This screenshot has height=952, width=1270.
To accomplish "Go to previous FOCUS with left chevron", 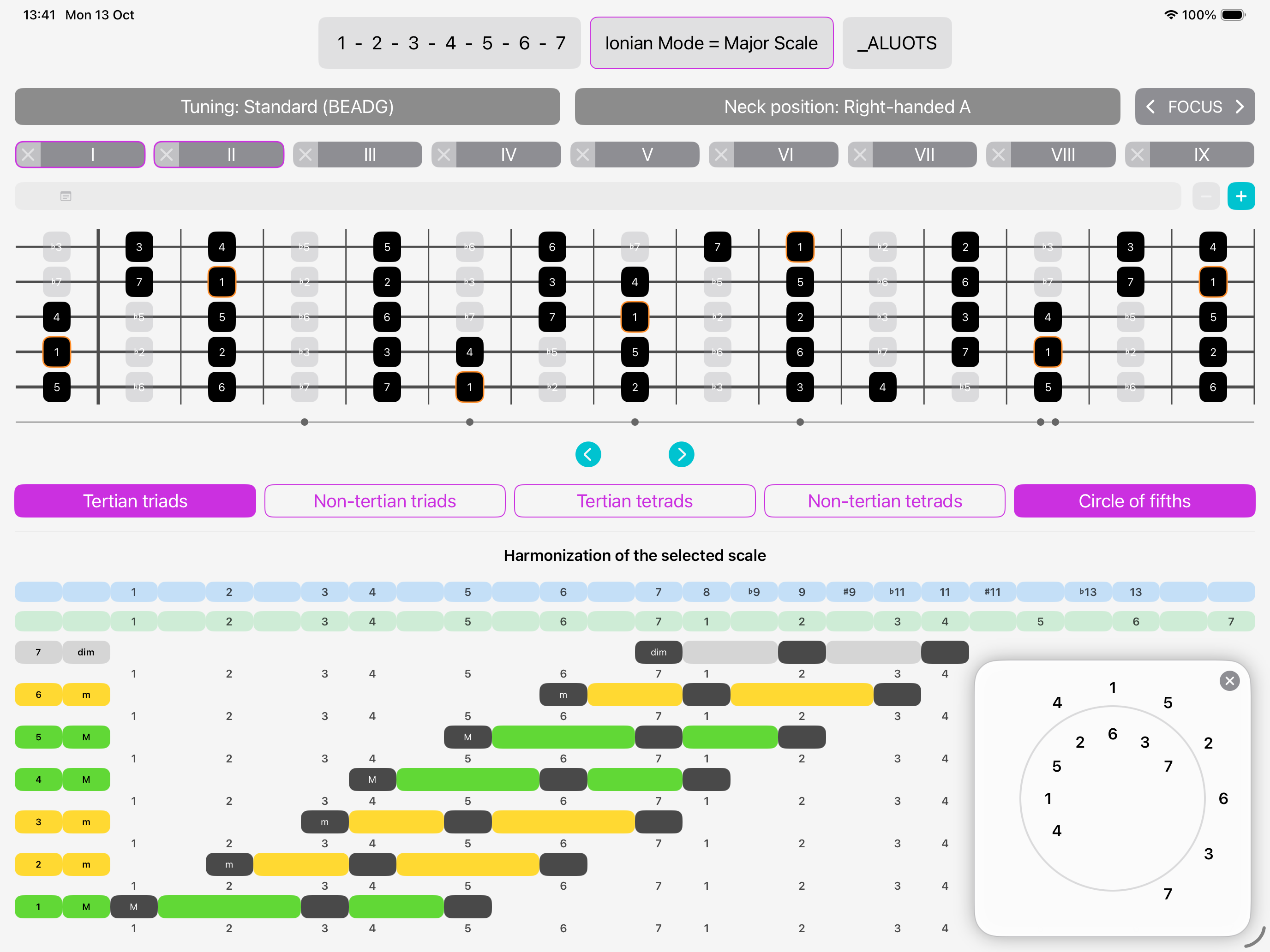I will point(1150,107).
